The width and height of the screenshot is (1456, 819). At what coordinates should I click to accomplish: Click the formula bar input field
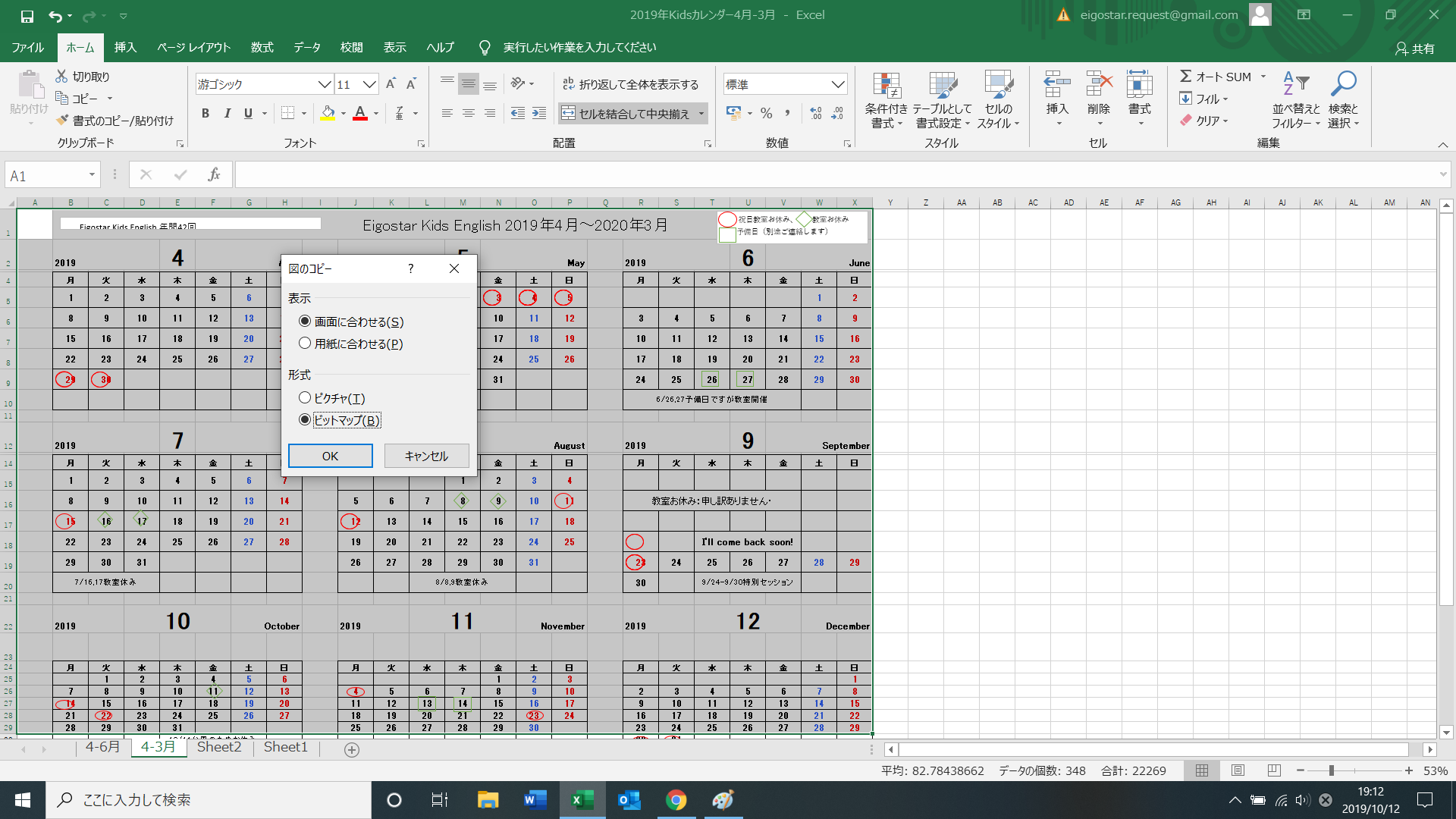click(834, 175)
